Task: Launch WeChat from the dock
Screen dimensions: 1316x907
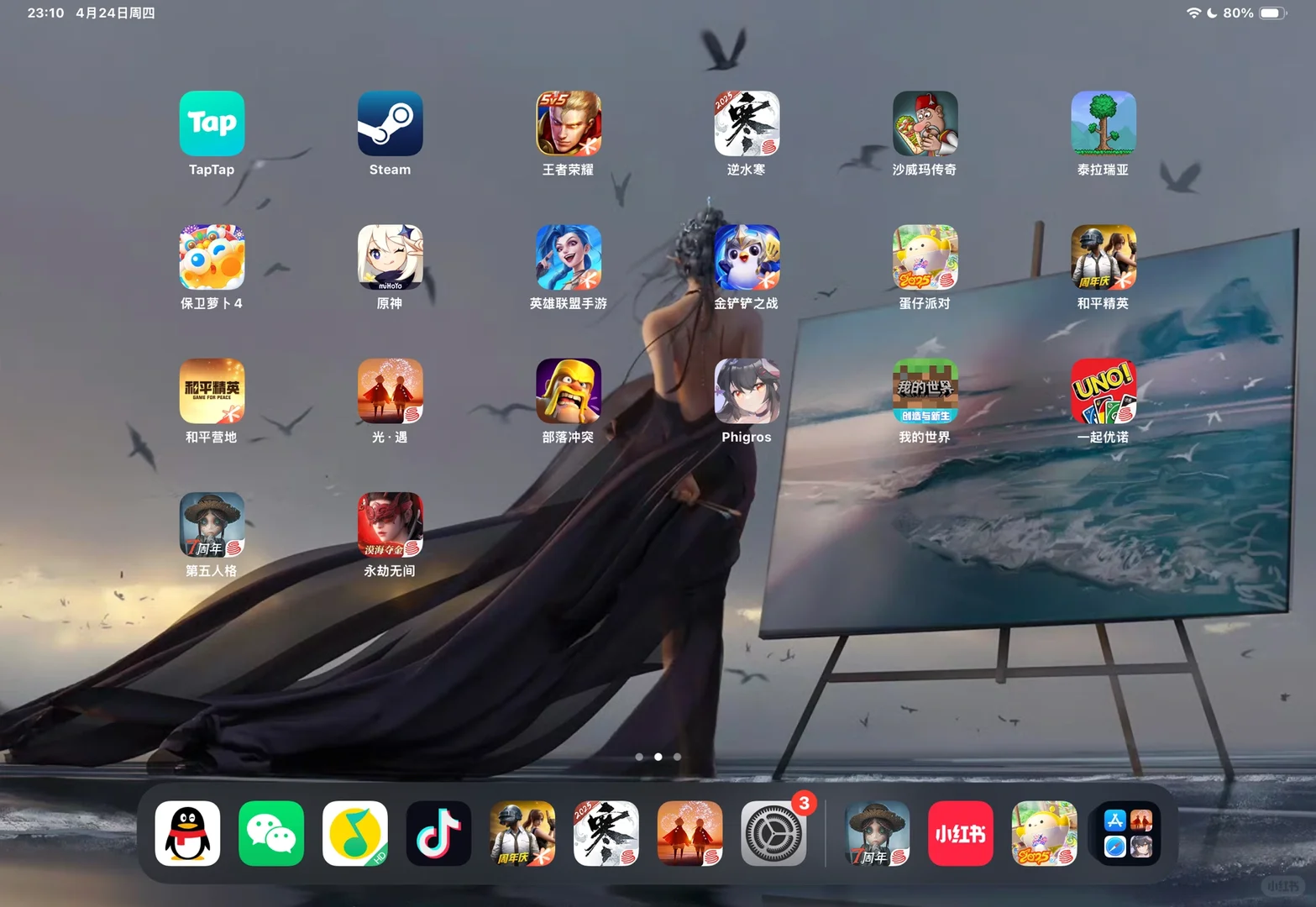Action: click(271, 833)
